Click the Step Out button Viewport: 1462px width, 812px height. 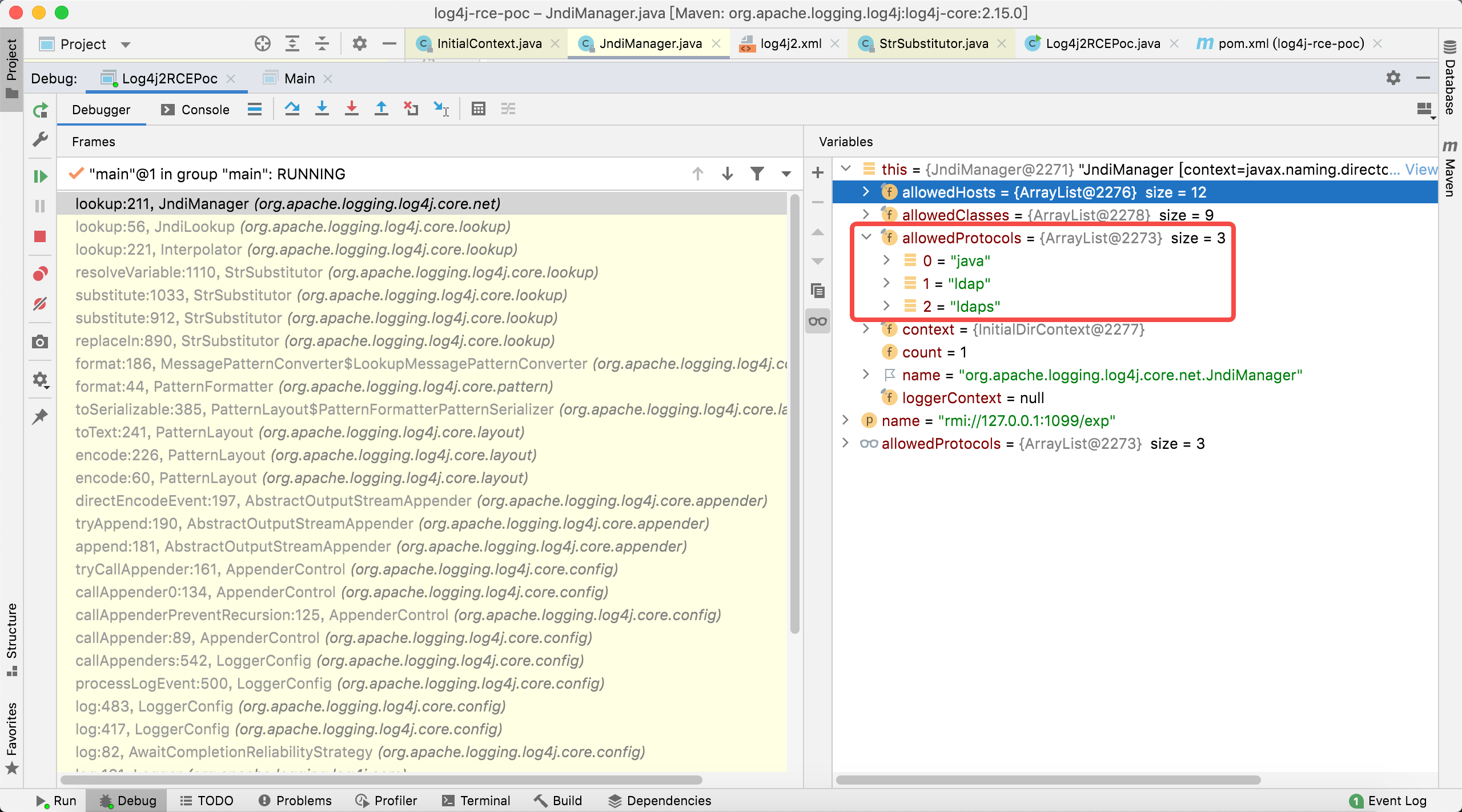pyautogui.click(x=381, y=109)
